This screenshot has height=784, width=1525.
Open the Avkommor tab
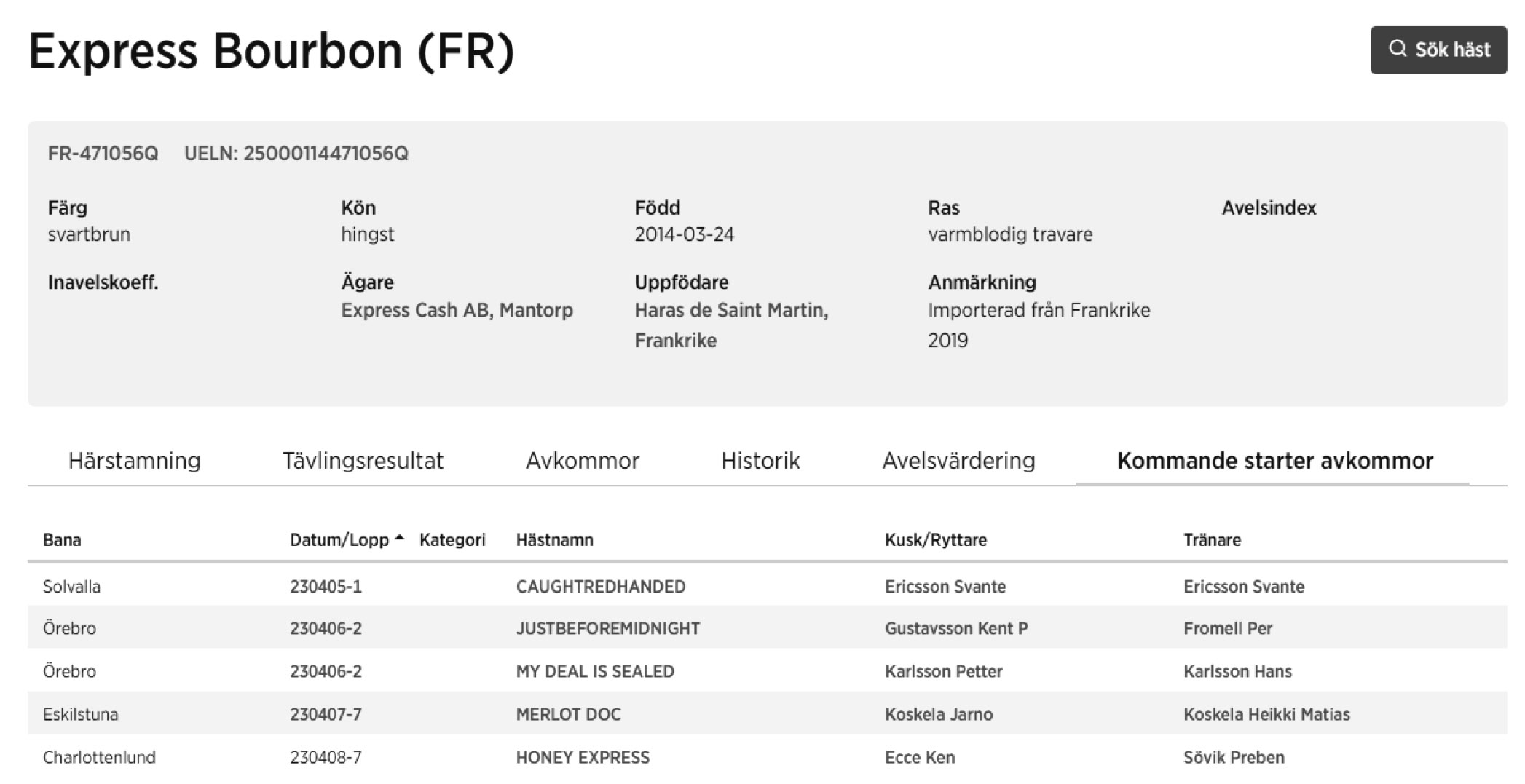583,460
